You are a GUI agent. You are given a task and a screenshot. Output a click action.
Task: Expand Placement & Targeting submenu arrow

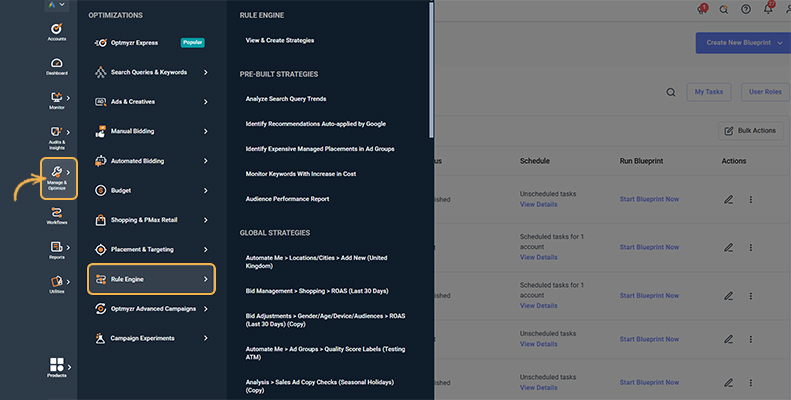[x=205, y=250]
